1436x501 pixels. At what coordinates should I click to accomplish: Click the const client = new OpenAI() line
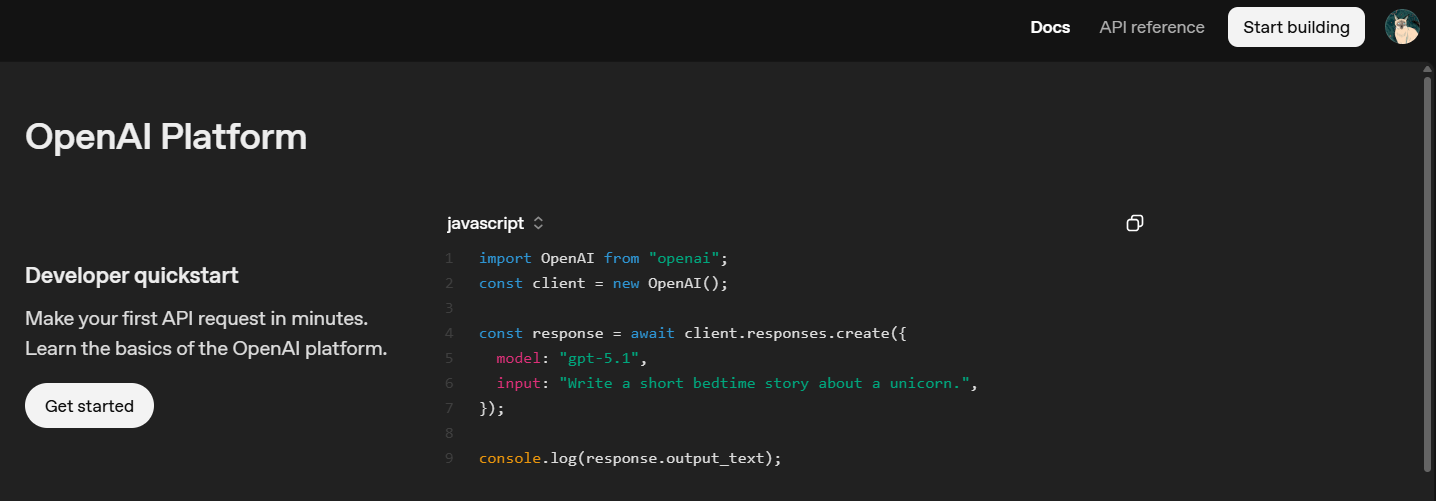click(604, 283)
